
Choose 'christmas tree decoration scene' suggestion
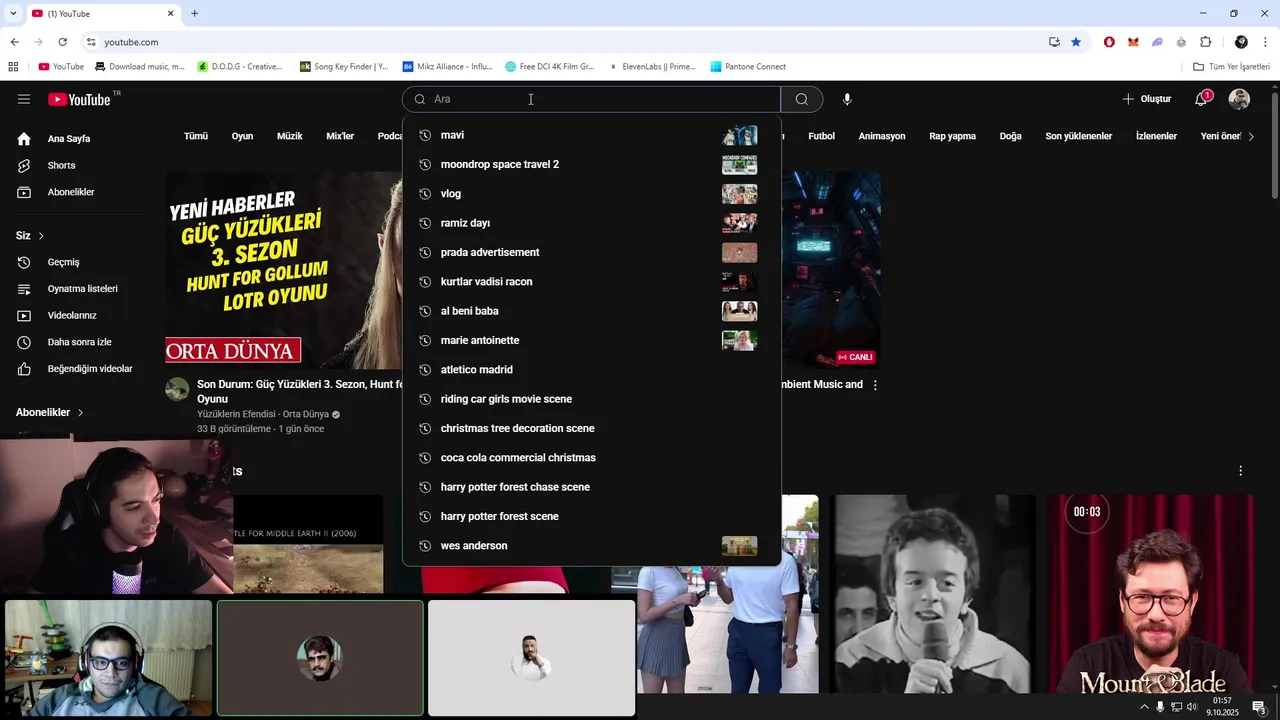(x=591, y=428)
